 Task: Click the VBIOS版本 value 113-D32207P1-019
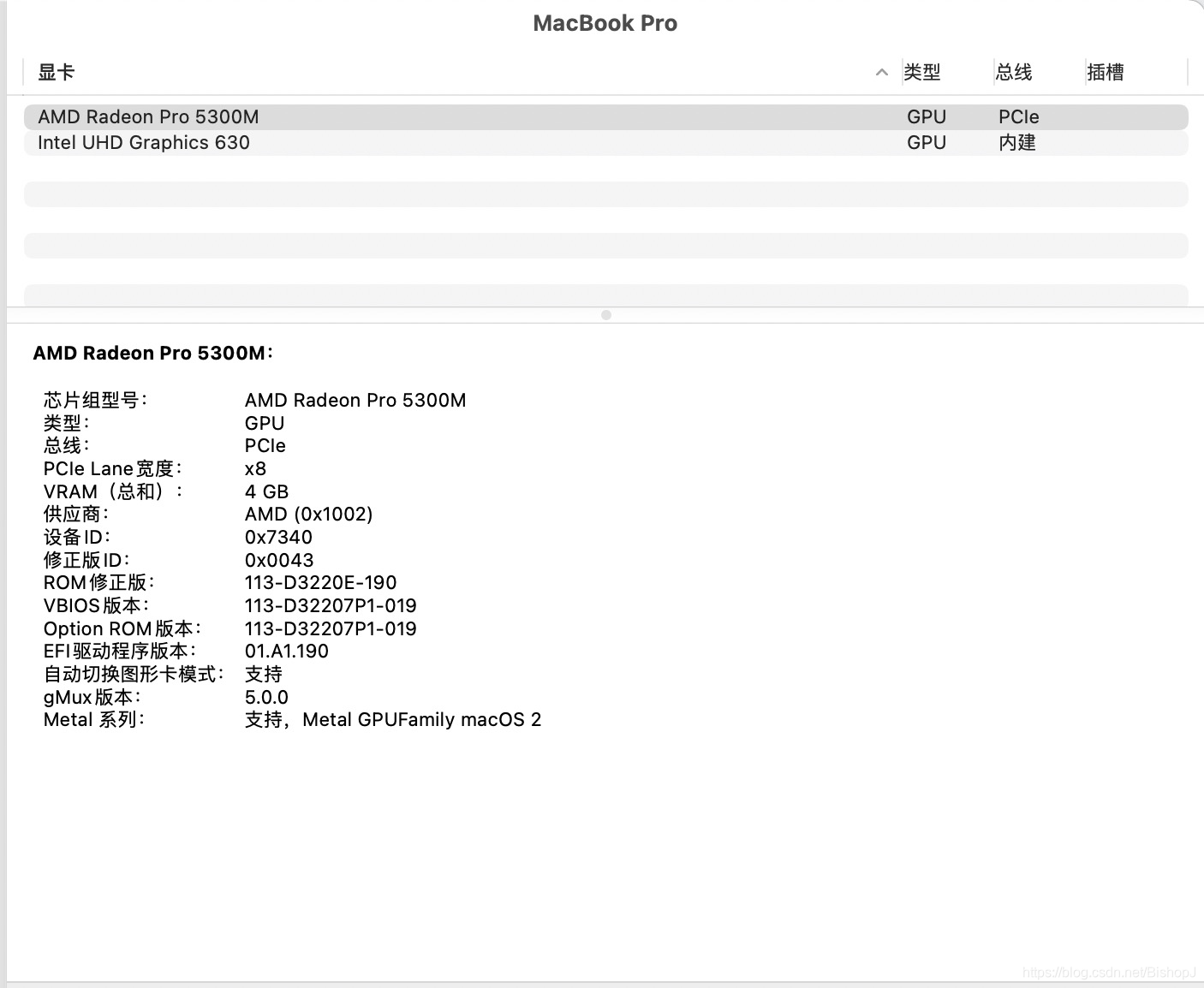coord(331,605)
